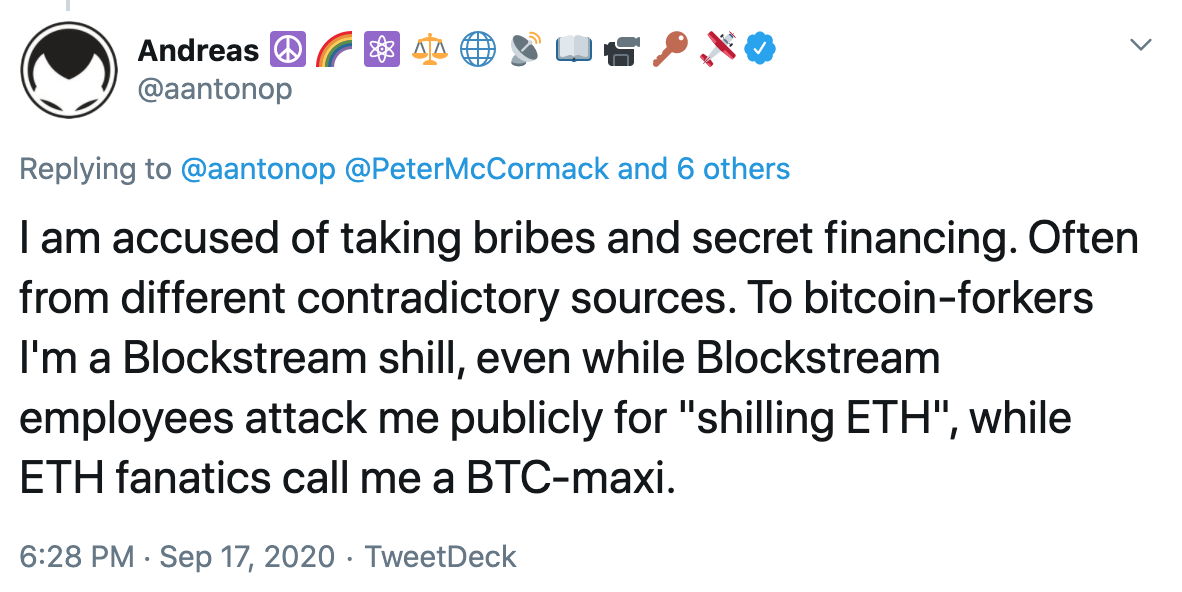
Task: Open the @aantonop mention in the replying-to line
Action: pos(258,169)
